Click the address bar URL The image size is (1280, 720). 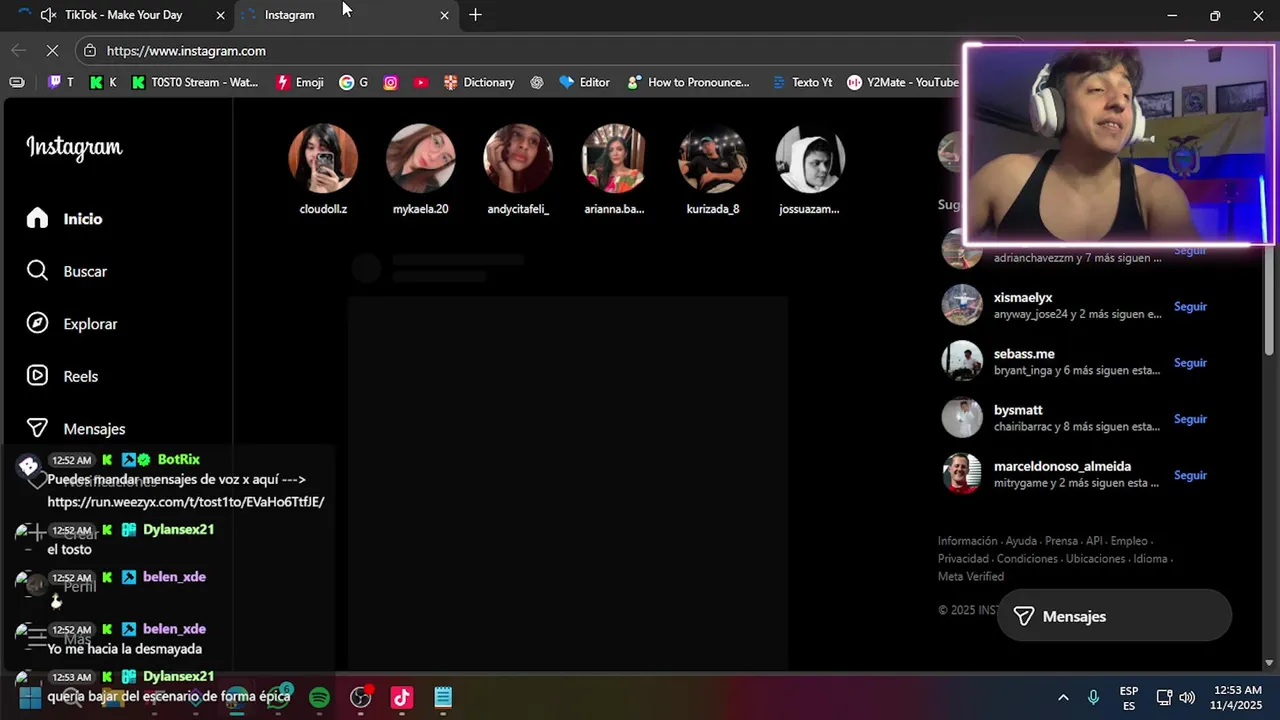click(186, 51)
